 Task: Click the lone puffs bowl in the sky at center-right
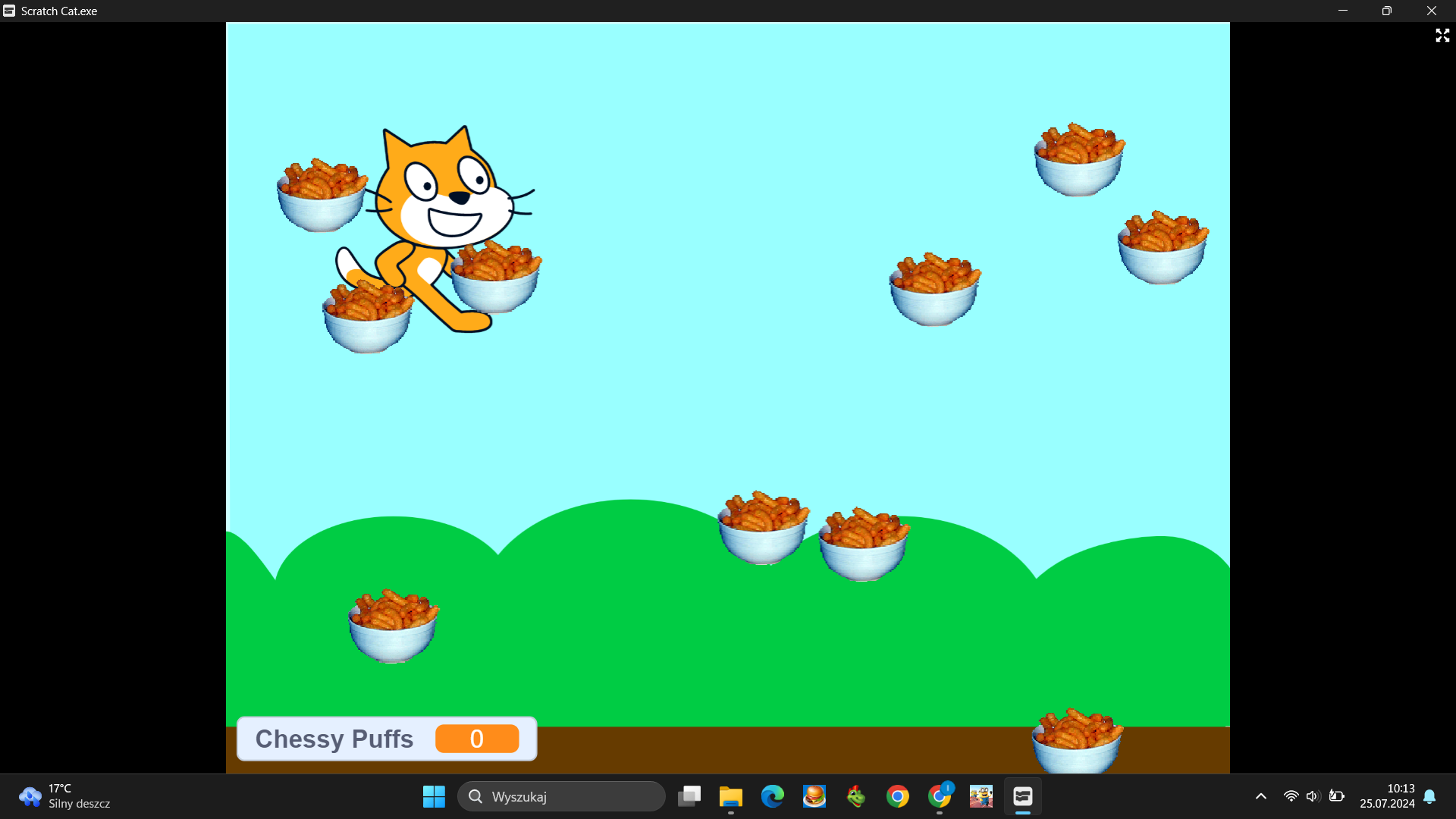click(x=935, y=290)
